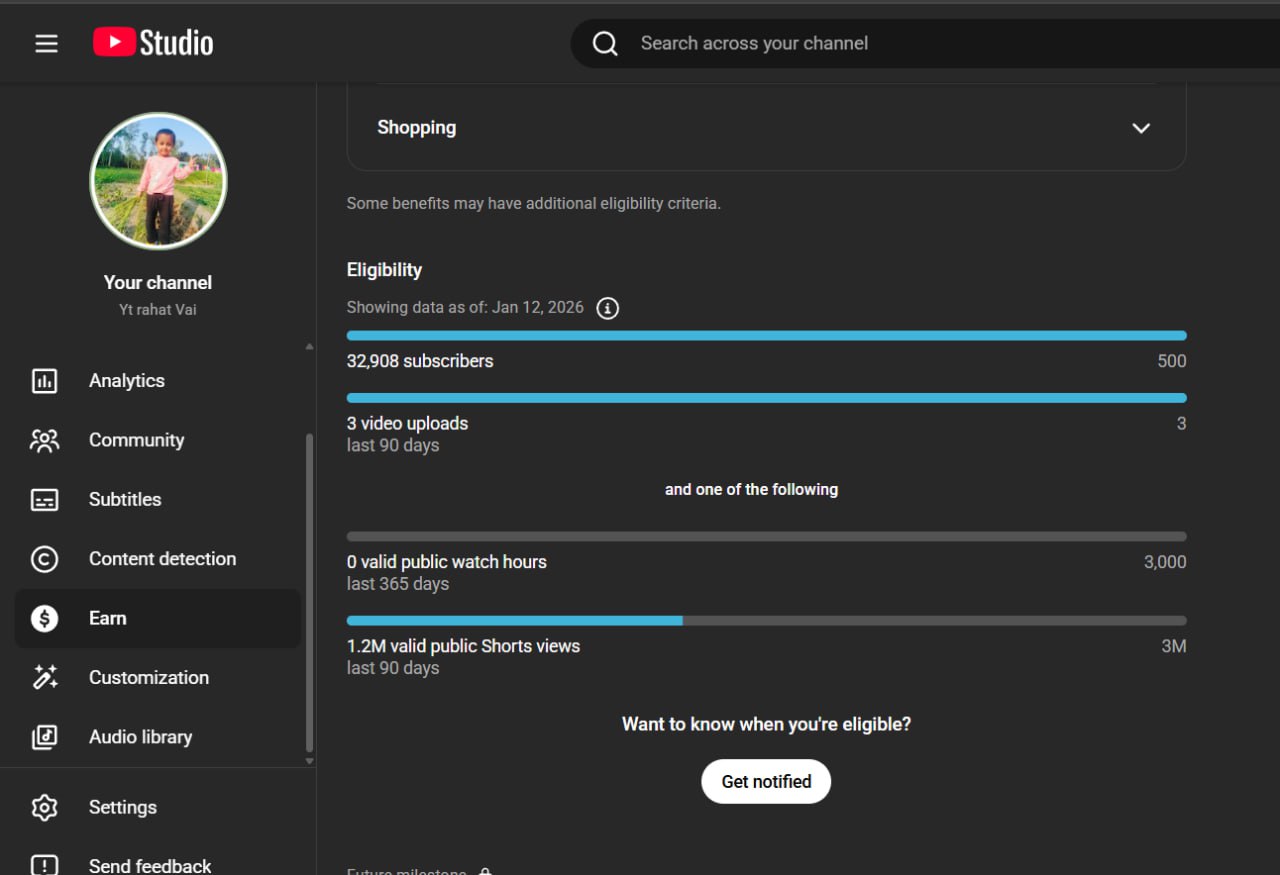Open the hamburger navigation menu
The image size is (1280, 875).
[46, 44]
